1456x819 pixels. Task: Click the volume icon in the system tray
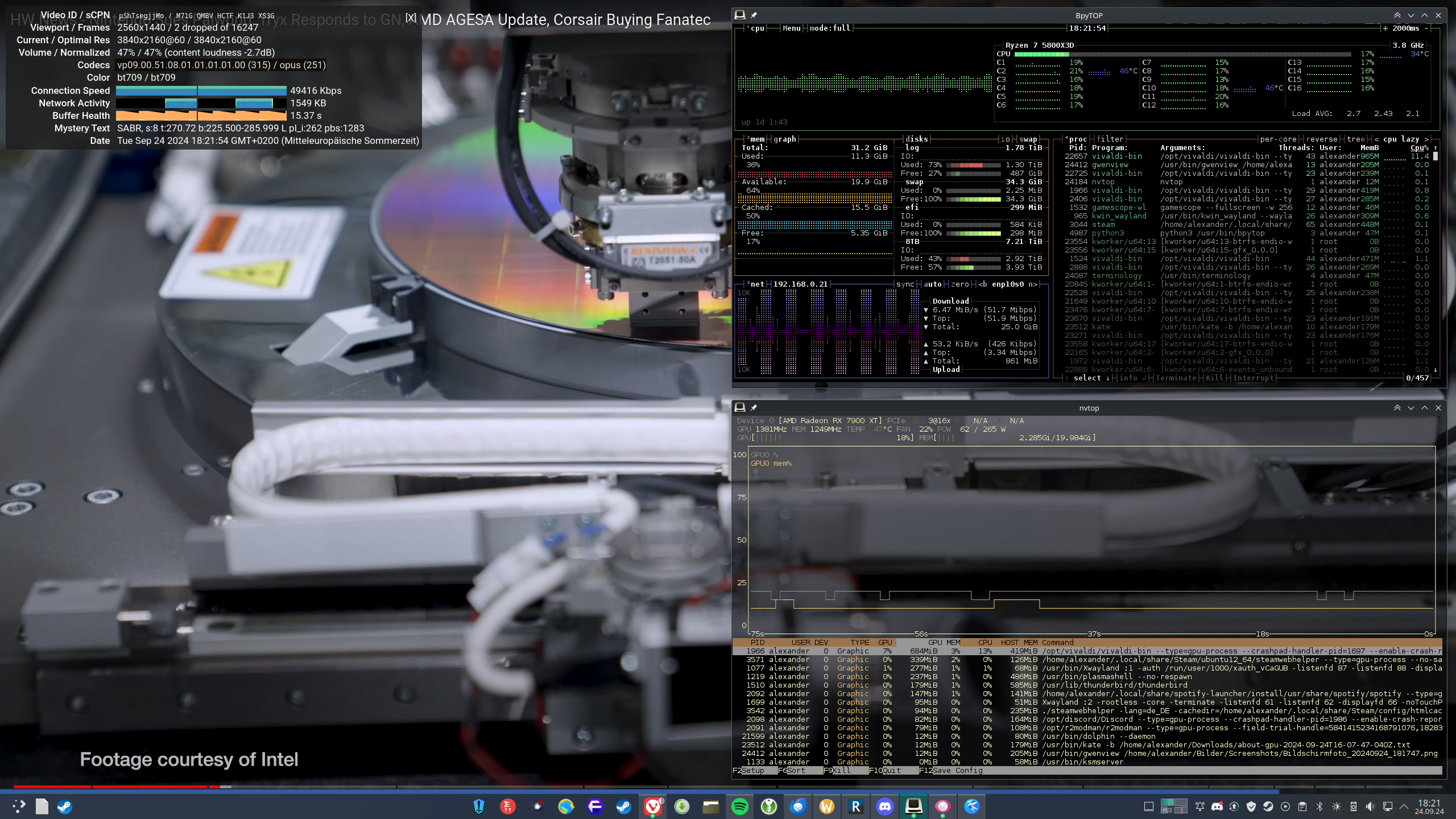[x=1370, y=806]
